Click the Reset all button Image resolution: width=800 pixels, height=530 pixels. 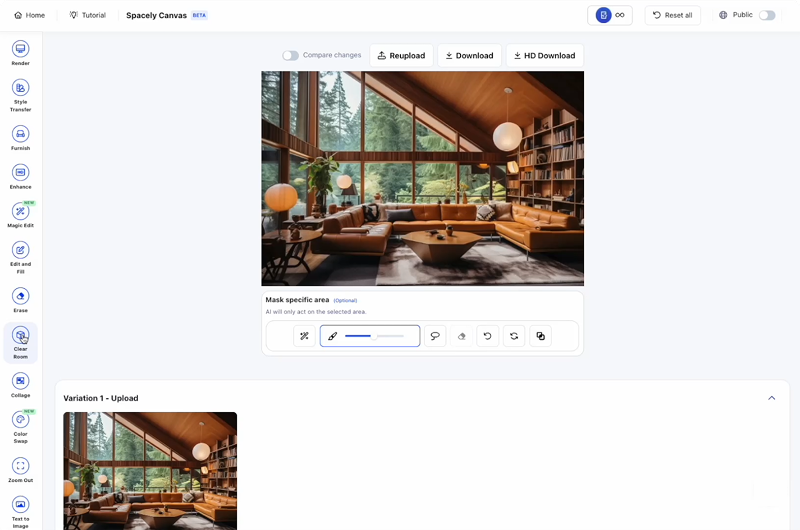672,15
